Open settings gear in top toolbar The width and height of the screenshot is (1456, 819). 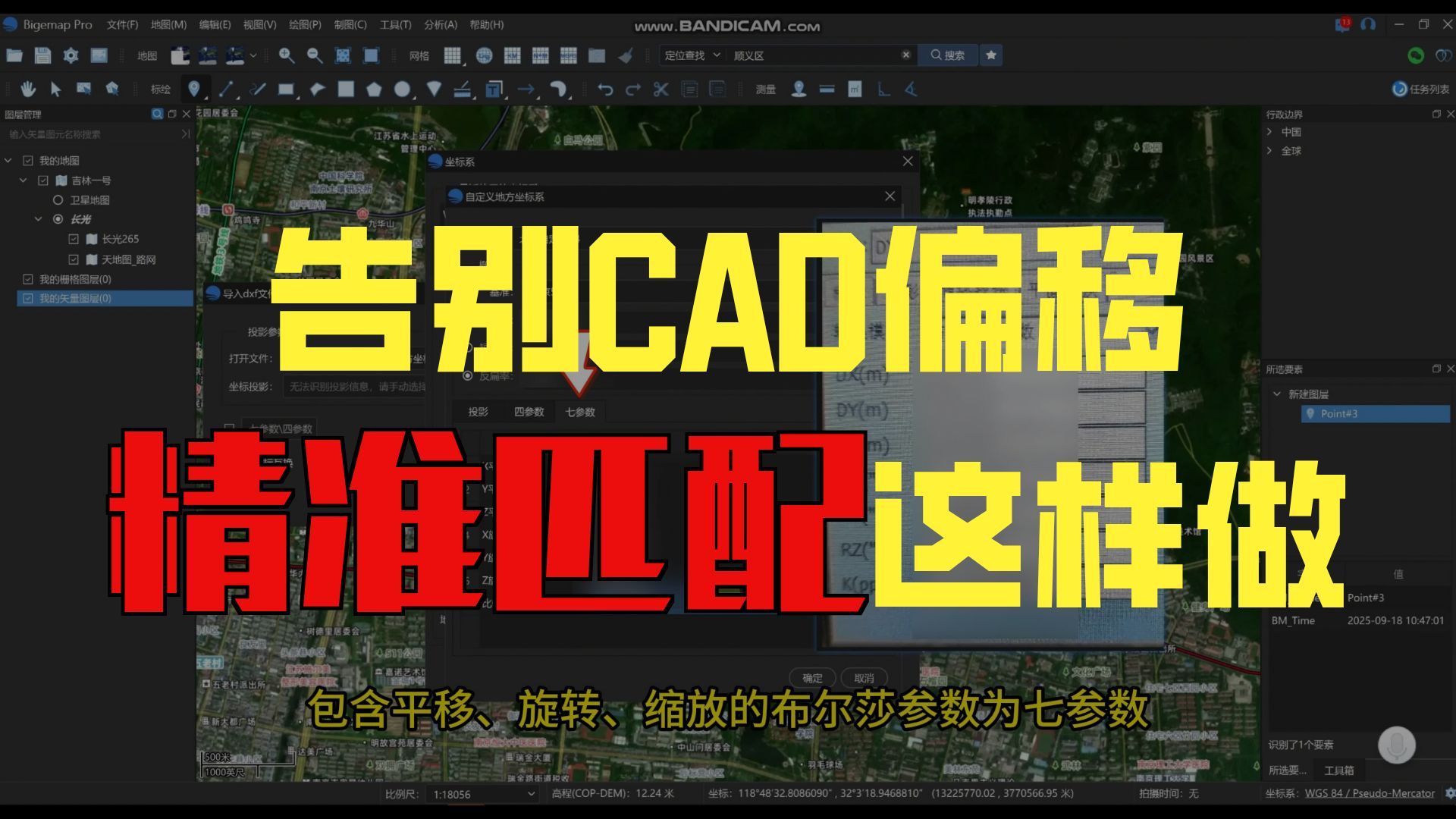(x=71, y=55)
